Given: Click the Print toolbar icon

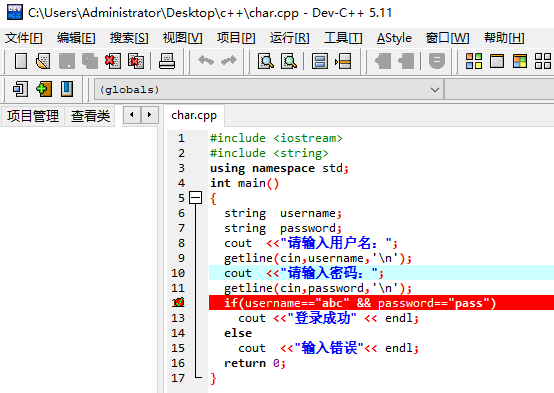Looking at the screenshot, I should point(167,61).
